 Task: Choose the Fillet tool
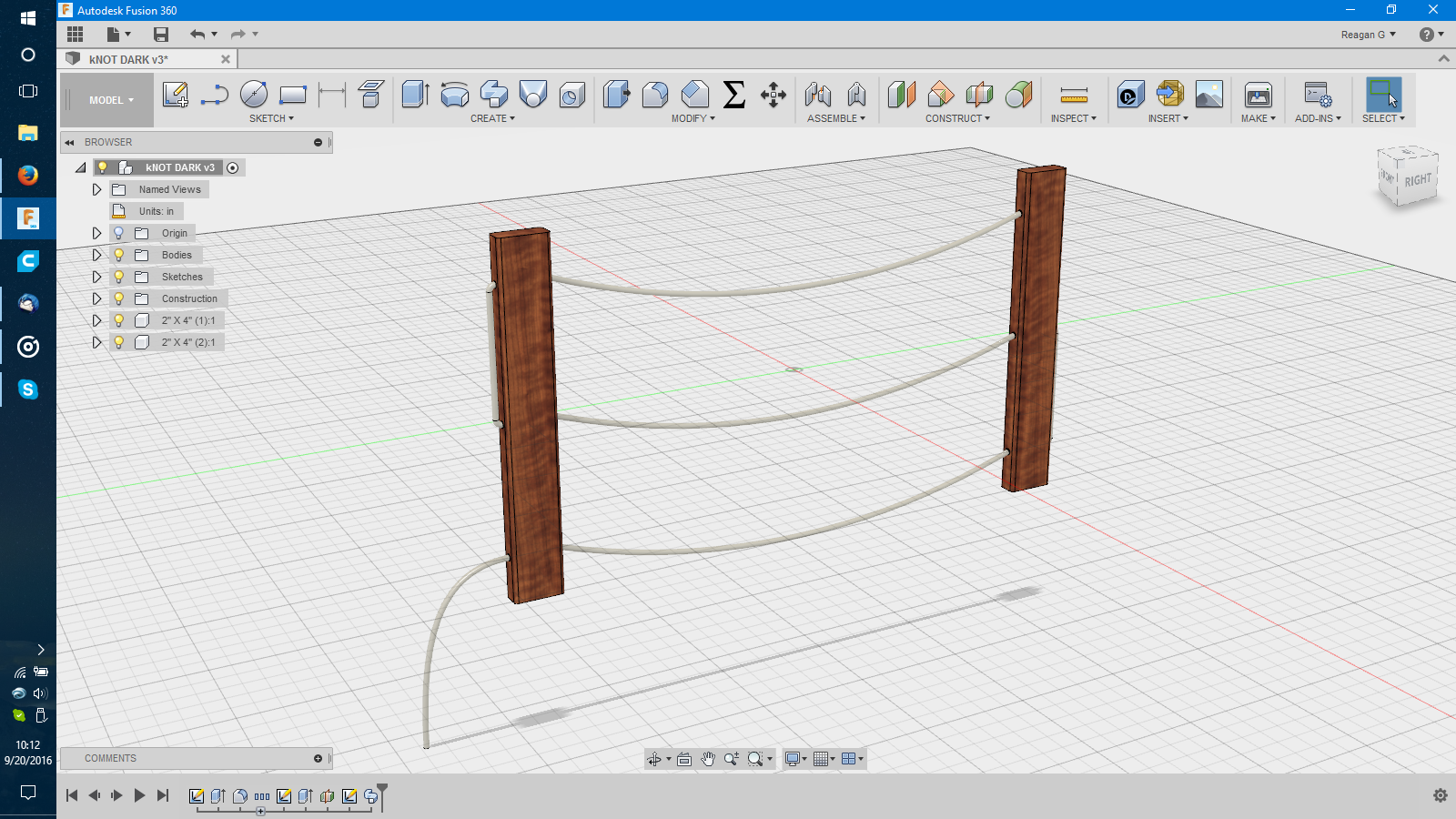[655, 95]
